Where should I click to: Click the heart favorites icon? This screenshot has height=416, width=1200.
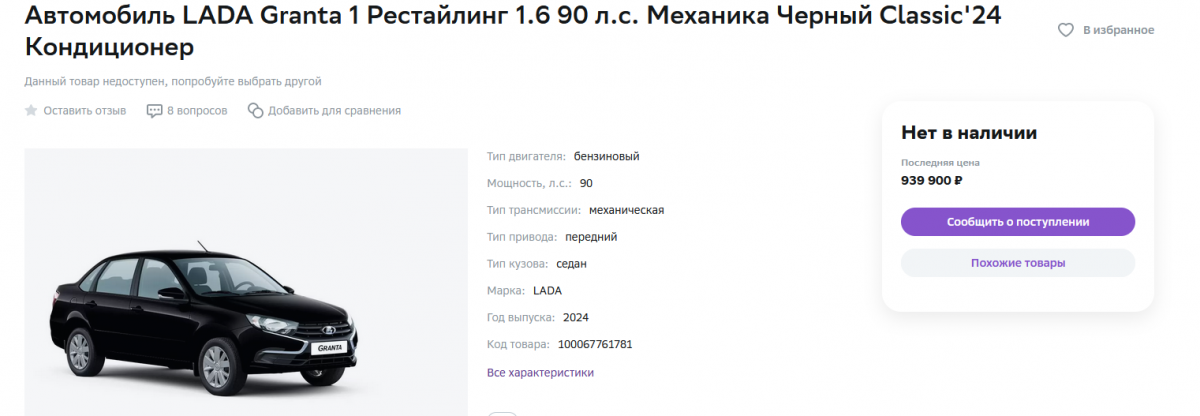point(1066,30)
